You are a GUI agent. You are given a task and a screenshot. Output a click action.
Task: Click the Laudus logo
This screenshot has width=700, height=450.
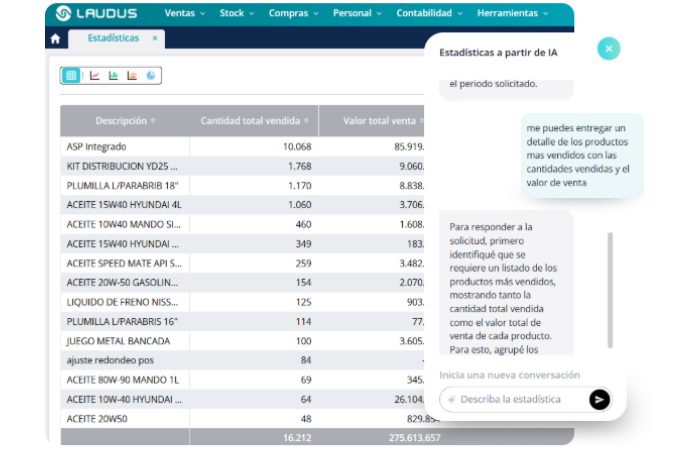97,13
